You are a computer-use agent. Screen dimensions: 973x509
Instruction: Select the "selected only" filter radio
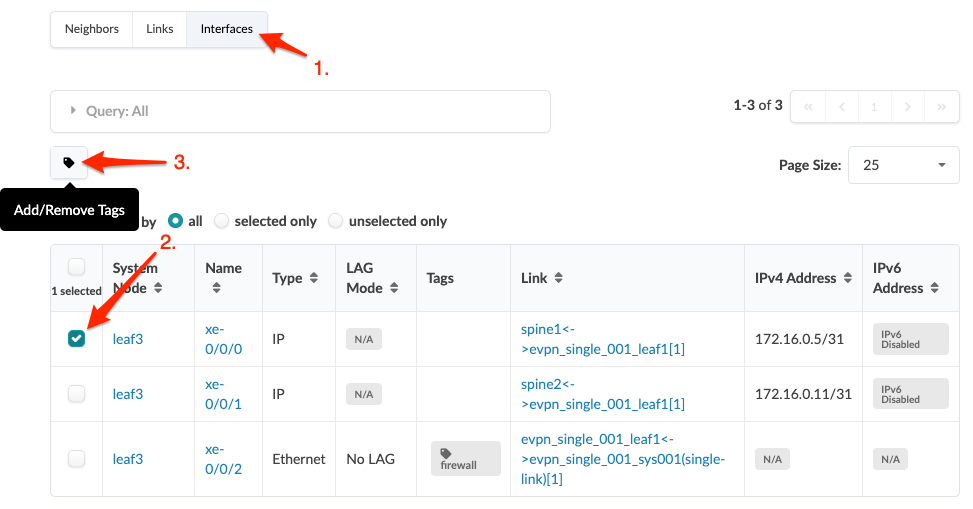coord(222,221)
